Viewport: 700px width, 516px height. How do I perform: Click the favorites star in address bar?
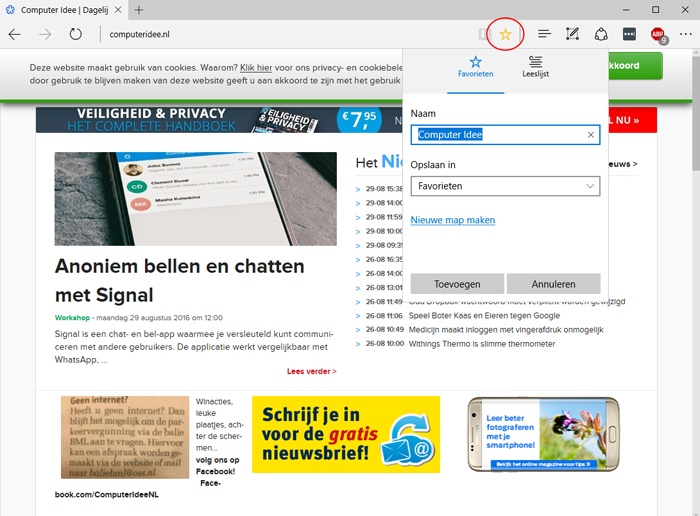pos(505,34)
